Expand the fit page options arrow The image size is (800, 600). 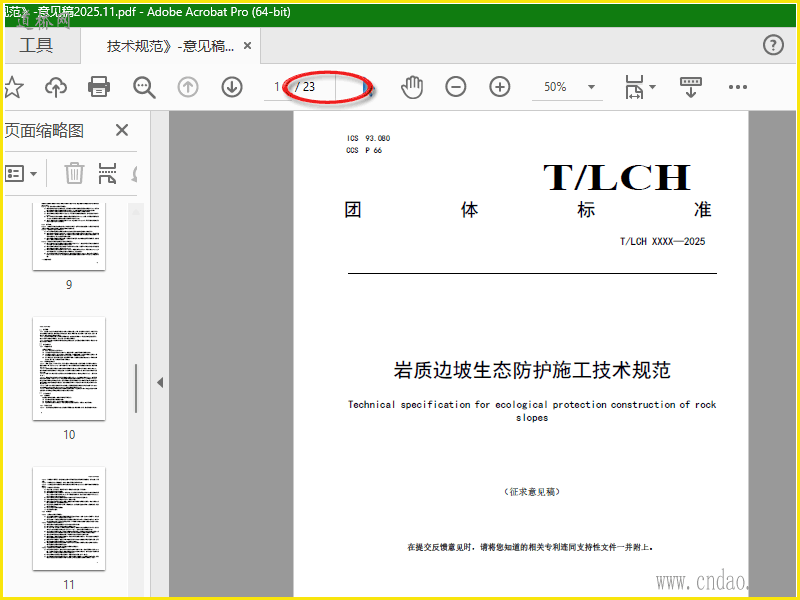[x=653, y=87]
